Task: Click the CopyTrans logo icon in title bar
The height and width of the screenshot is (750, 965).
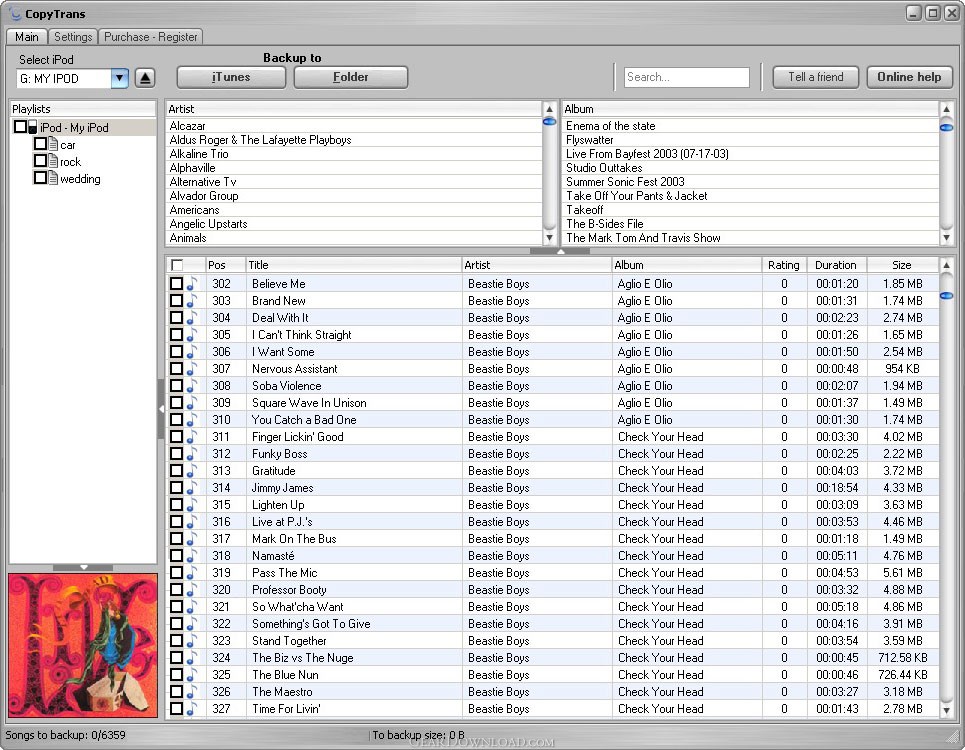Action: point(14,13)
